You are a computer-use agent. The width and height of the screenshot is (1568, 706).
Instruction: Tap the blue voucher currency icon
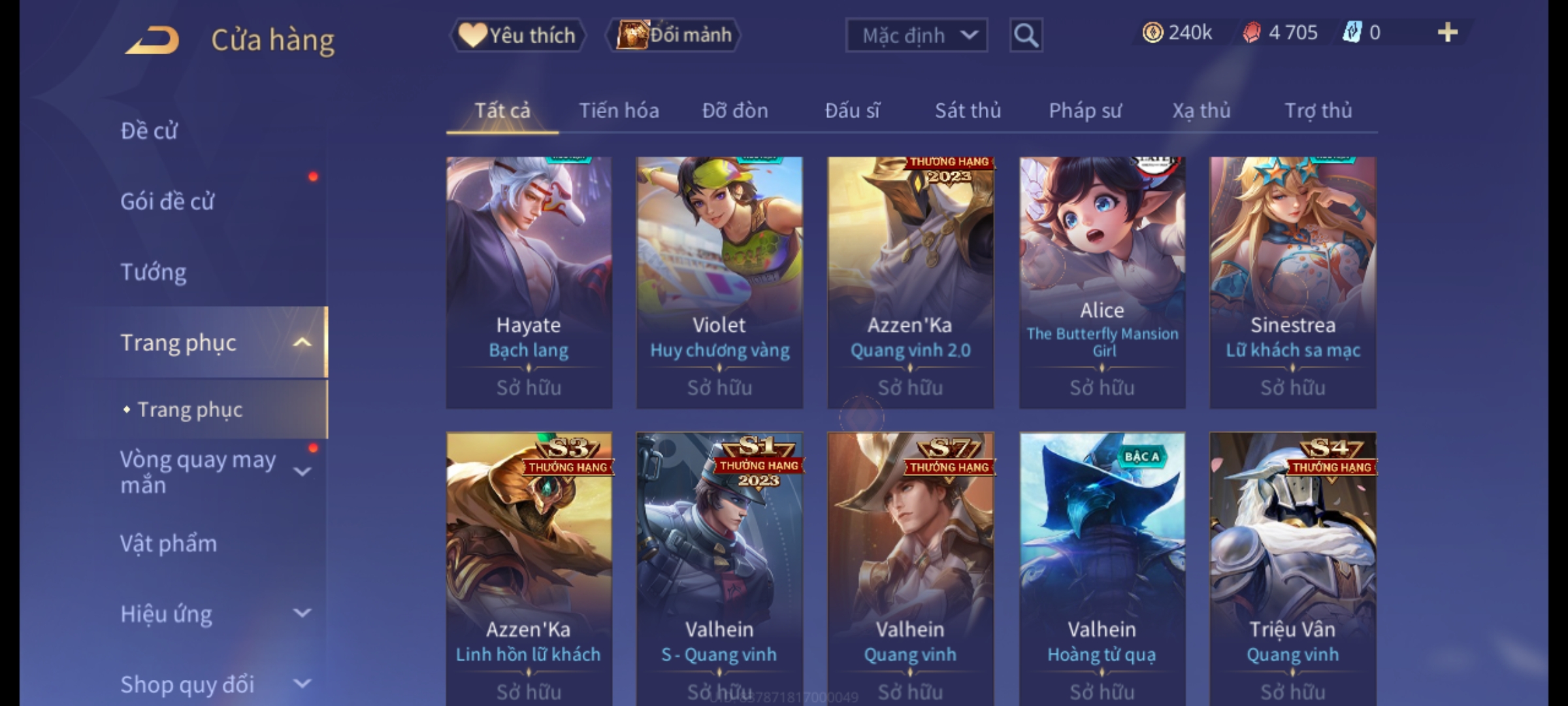(1352, 33)
